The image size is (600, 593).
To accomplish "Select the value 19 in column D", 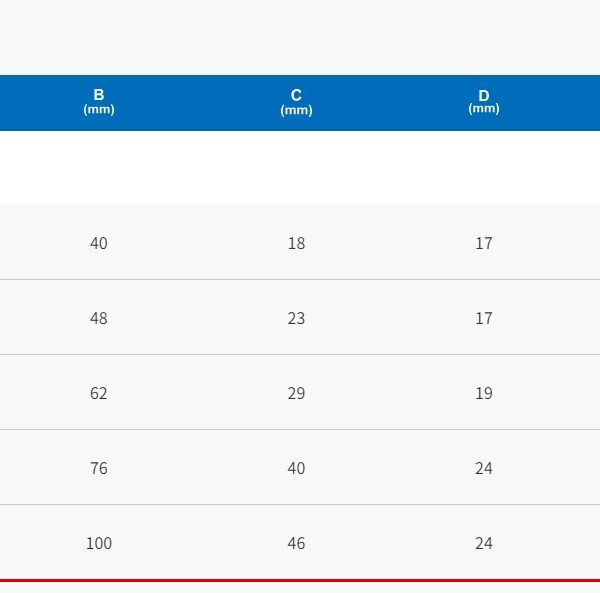I will (484, 393).
